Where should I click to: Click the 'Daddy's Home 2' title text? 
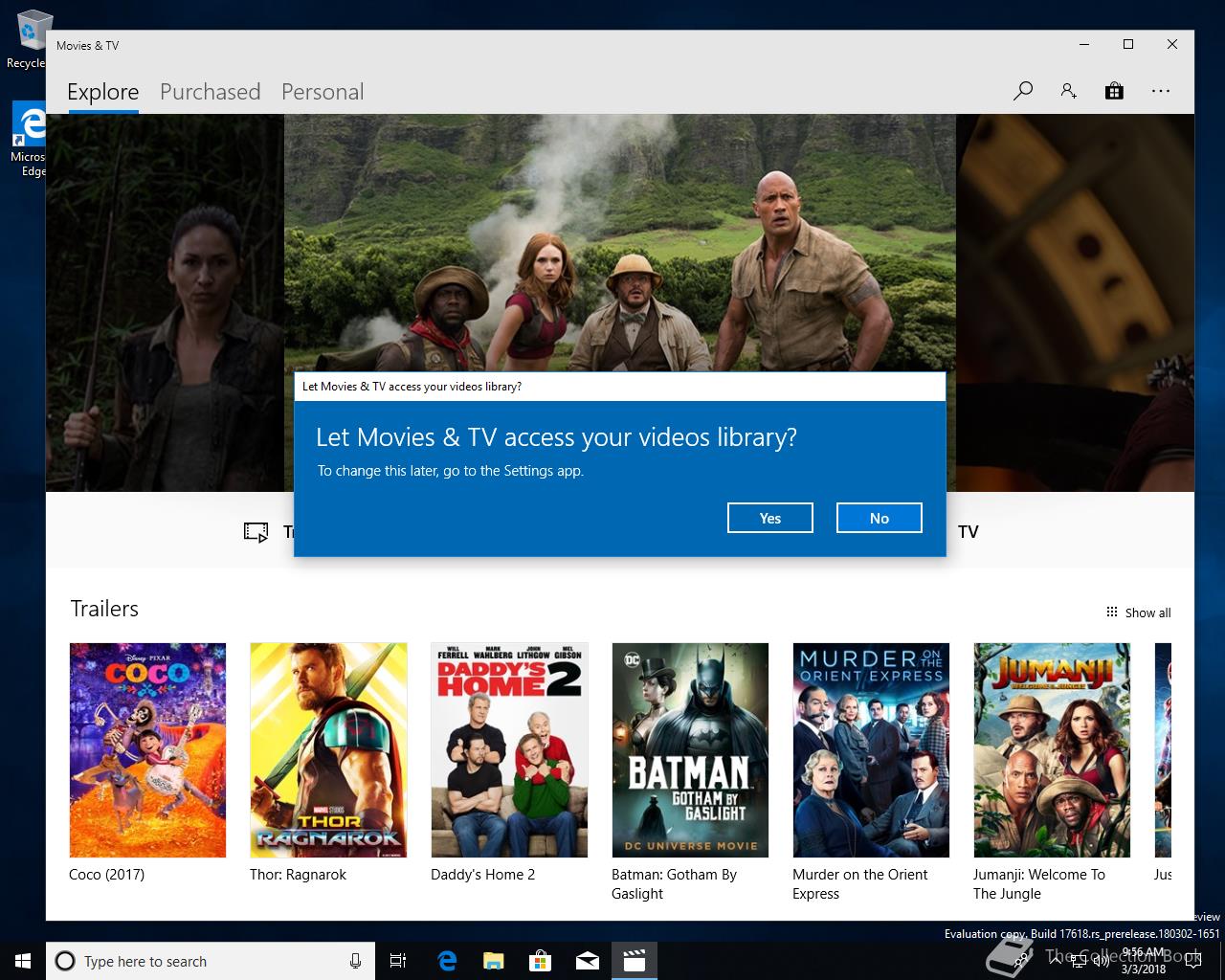click(482, 875)
